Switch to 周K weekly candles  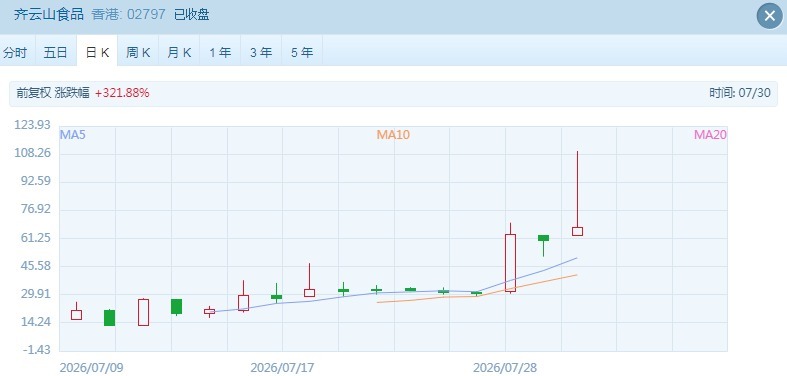coord(138,52)
